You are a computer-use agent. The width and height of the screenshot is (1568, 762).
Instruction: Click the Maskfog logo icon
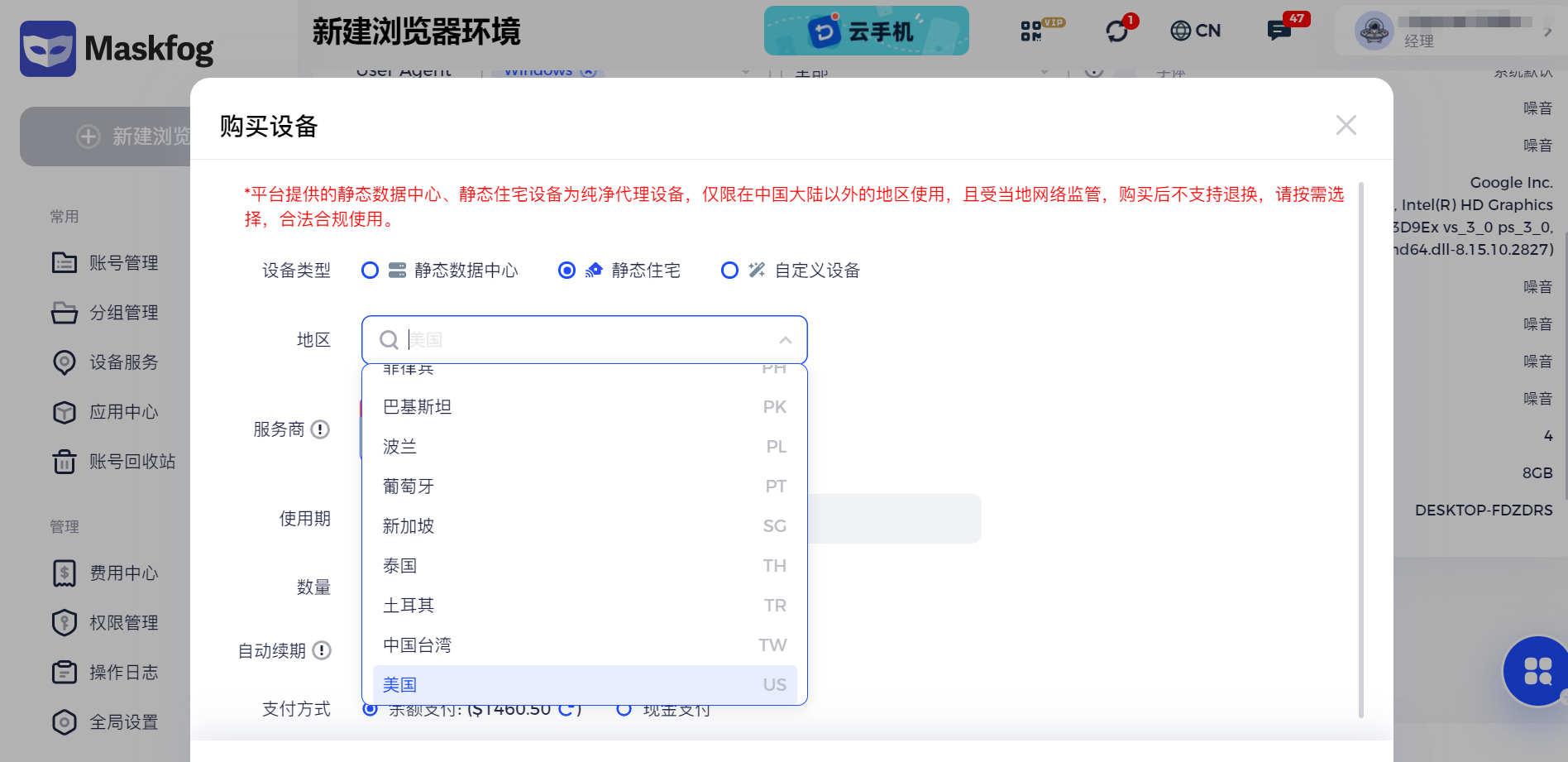[x=48, y=49]
